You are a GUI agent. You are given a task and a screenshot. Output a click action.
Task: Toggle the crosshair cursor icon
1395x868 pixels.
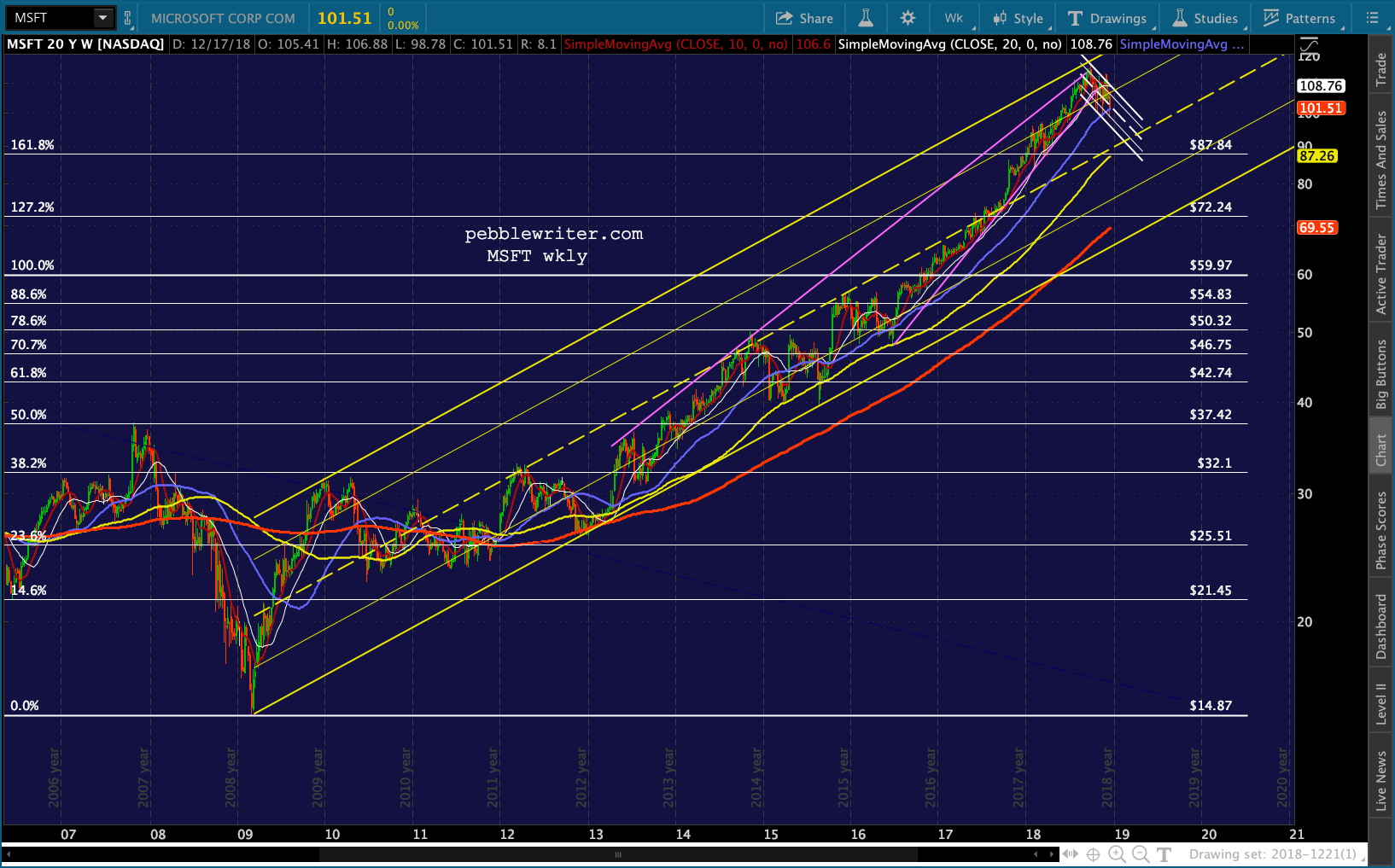click(x=1094, y=854)
